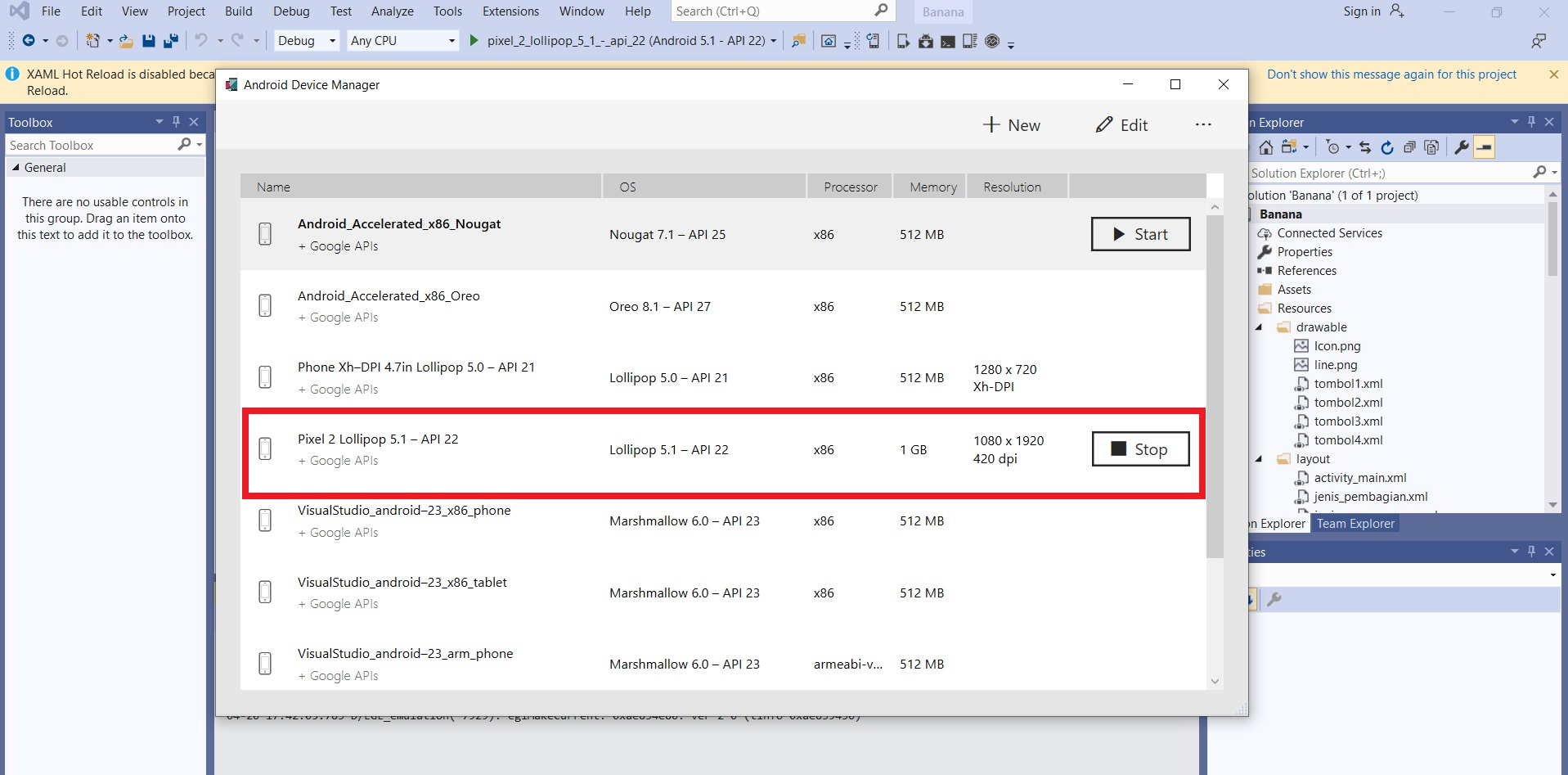
Task: Select activity_main.xml in Solution Explorer
Action: tap(1360, 478)
